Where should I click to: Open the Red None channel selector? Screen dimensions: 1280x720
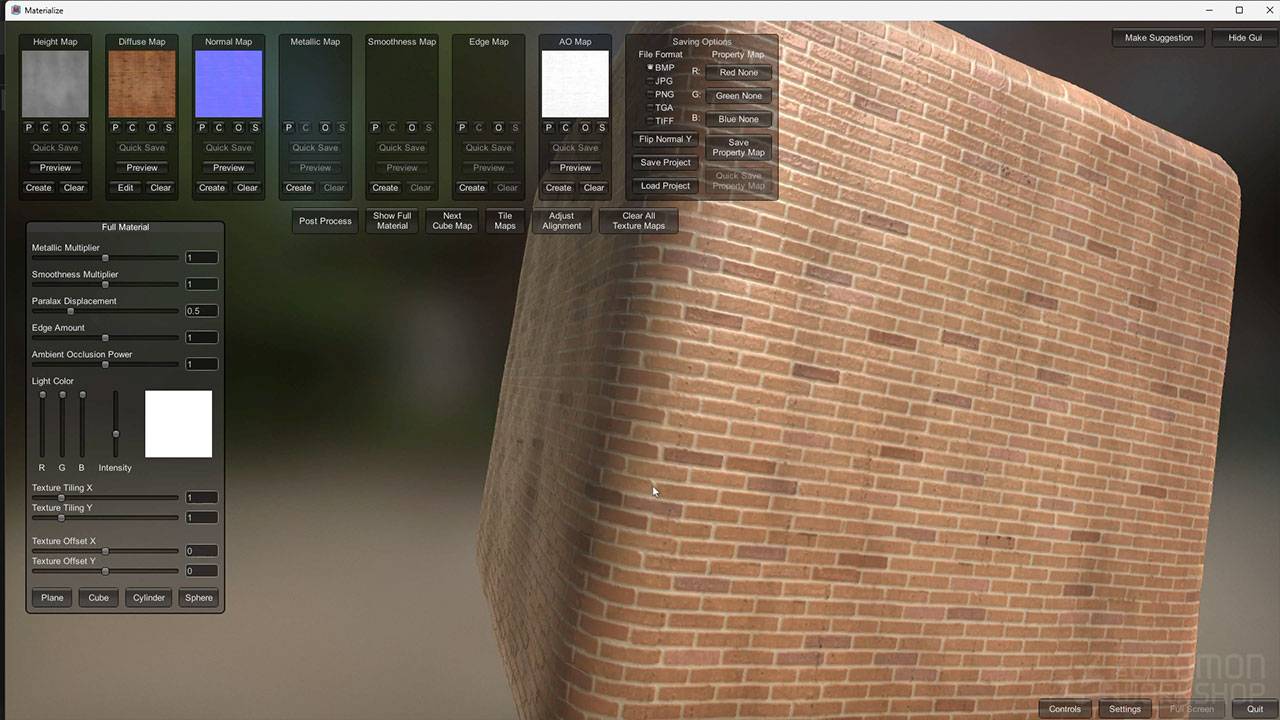point(738,73)
